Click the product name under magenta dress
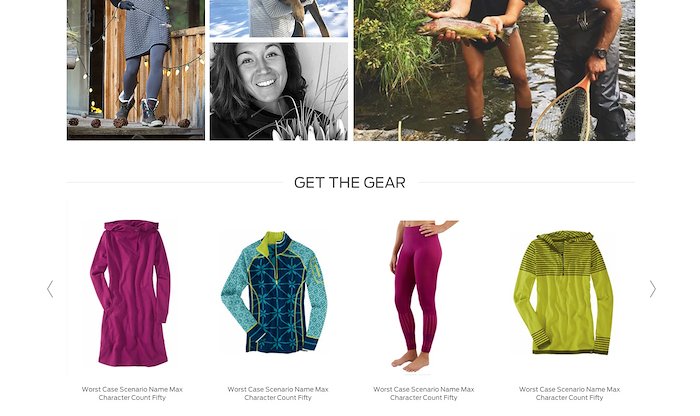700x416 pixels. (x=132, y=393)
